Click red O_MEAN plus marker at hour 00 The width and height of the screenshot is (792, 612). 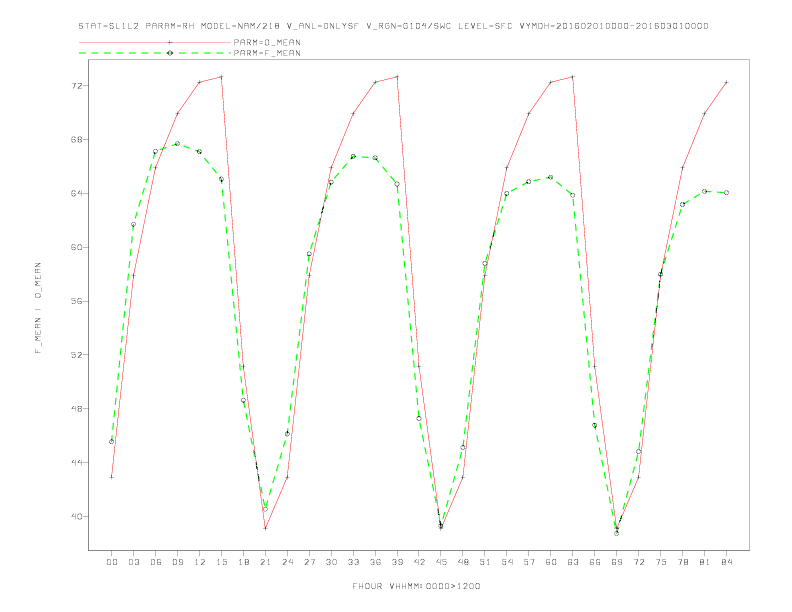(x=112, y=477)
